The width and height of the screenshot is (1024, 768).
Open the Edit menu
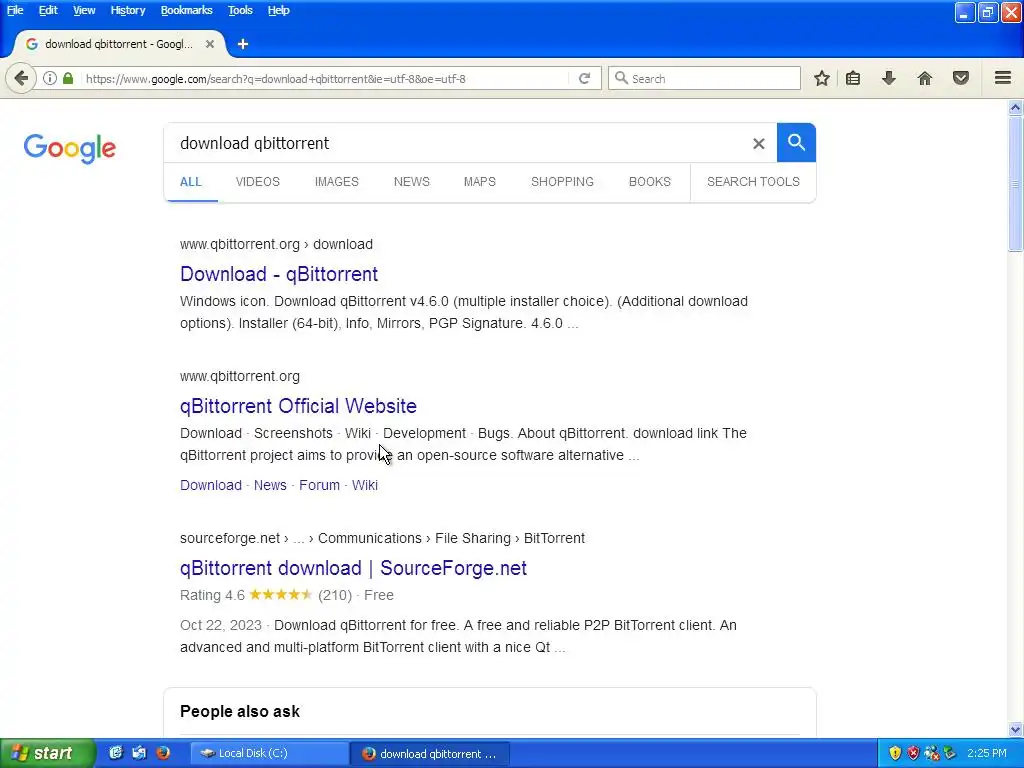(x=48, y=10)
